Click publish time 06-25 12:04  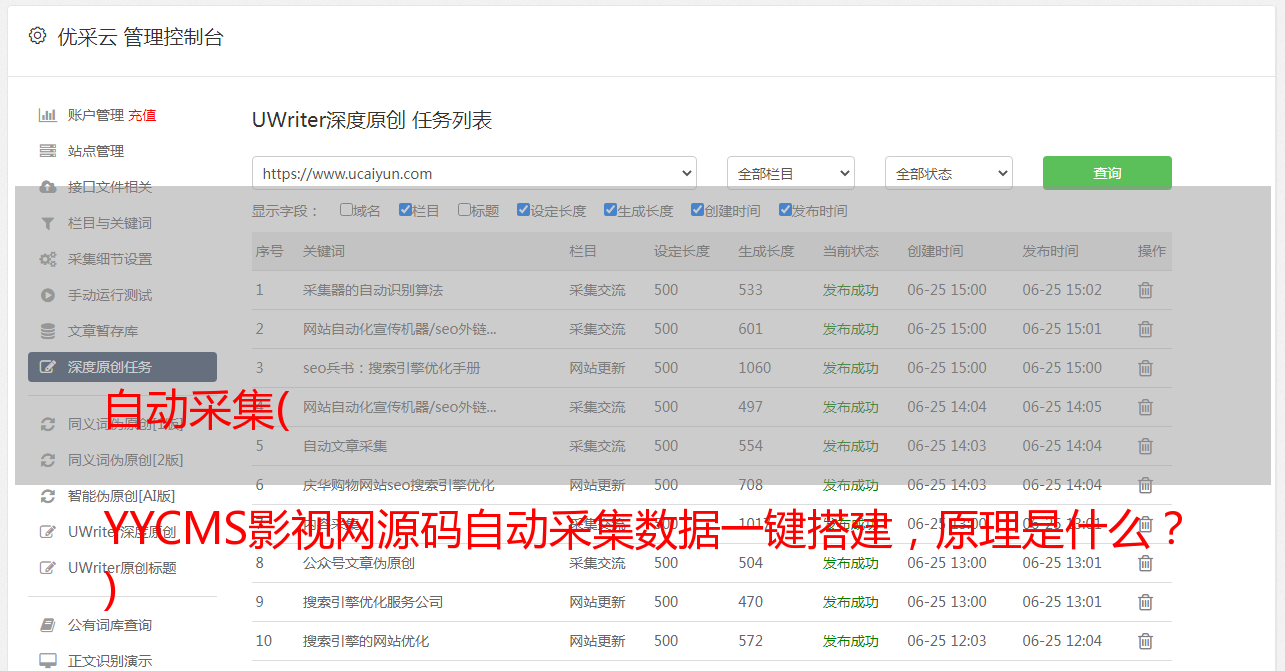(x=1062, y=641)
